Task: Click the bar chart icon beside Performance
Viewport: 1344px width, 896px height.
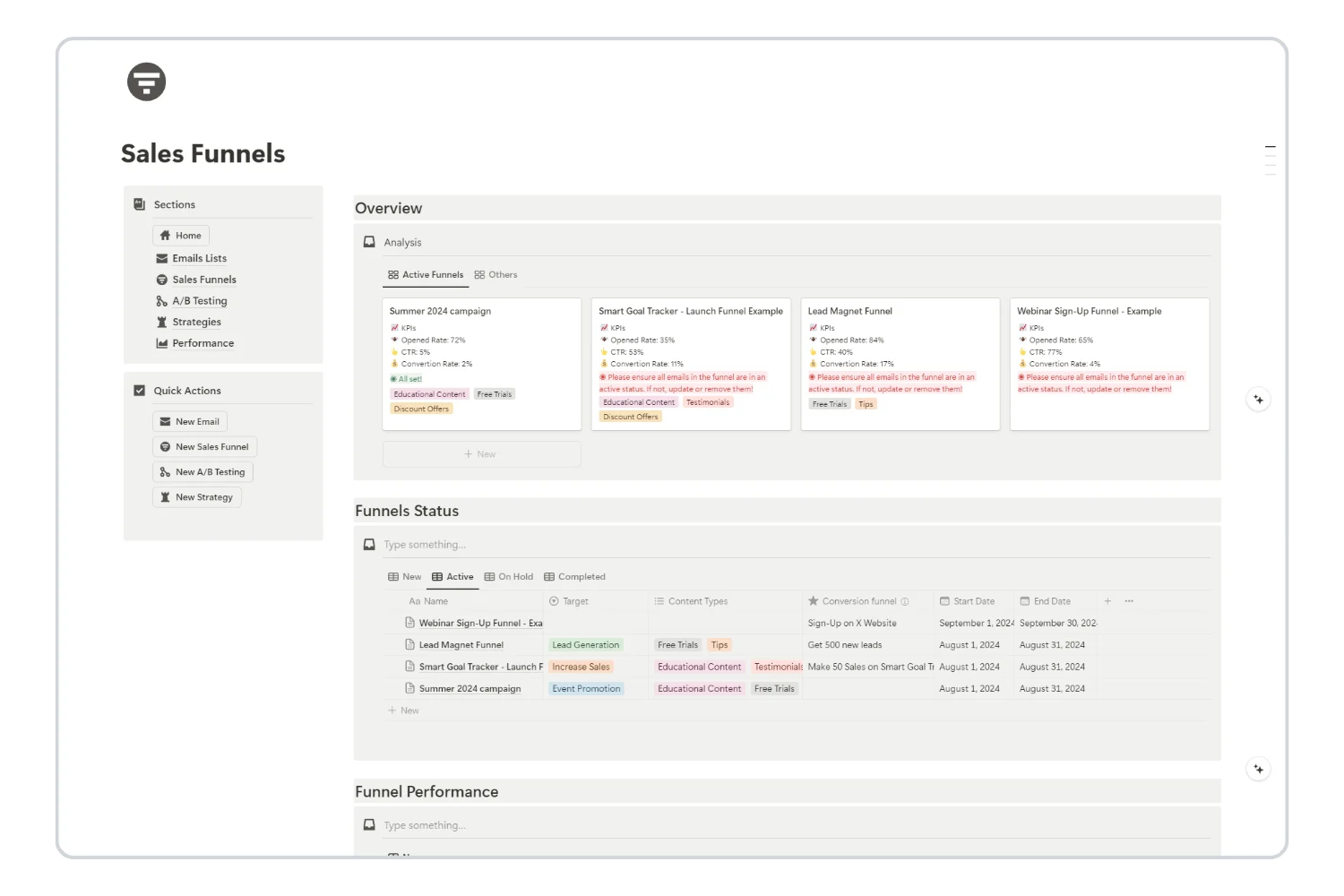Action: tap(163, 343)
